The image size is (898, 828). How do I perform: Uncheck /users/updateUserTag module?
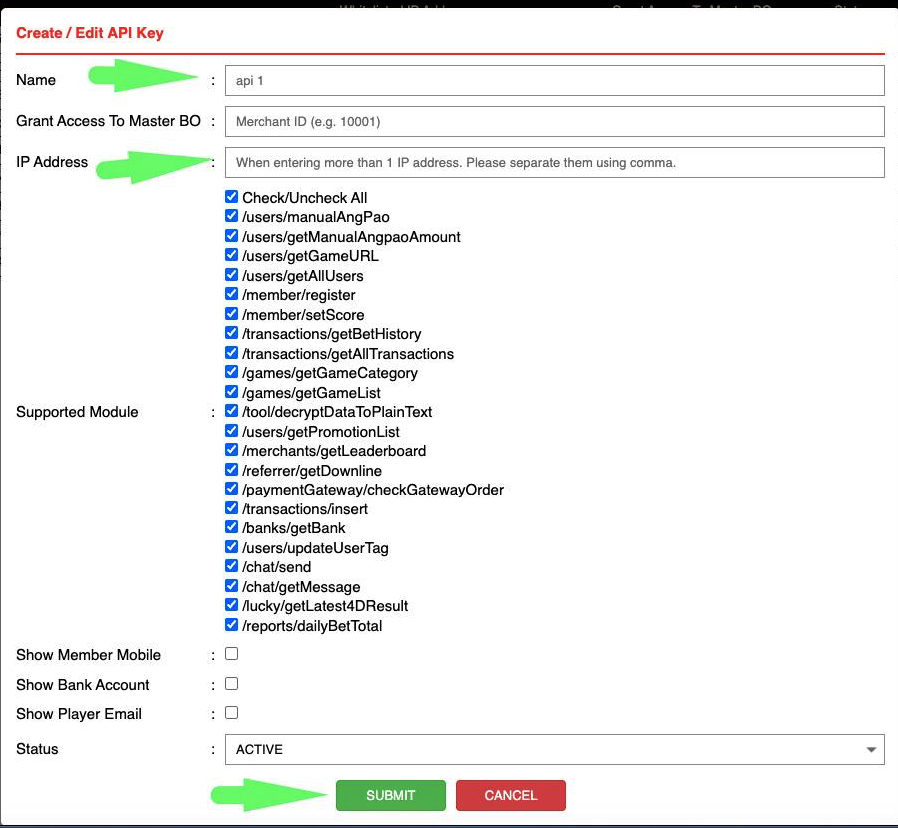(x=231, y=547)
